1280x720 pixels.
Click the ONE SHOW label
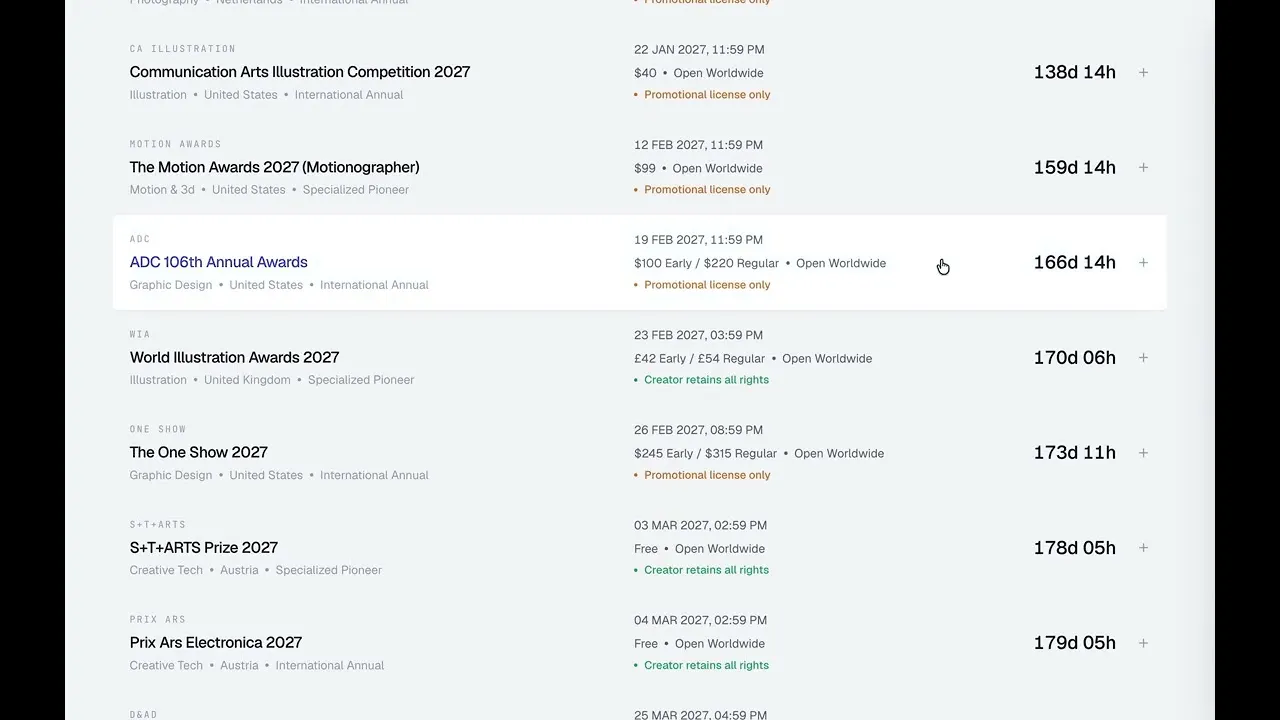pyautogui.click(x=158, y=429)
